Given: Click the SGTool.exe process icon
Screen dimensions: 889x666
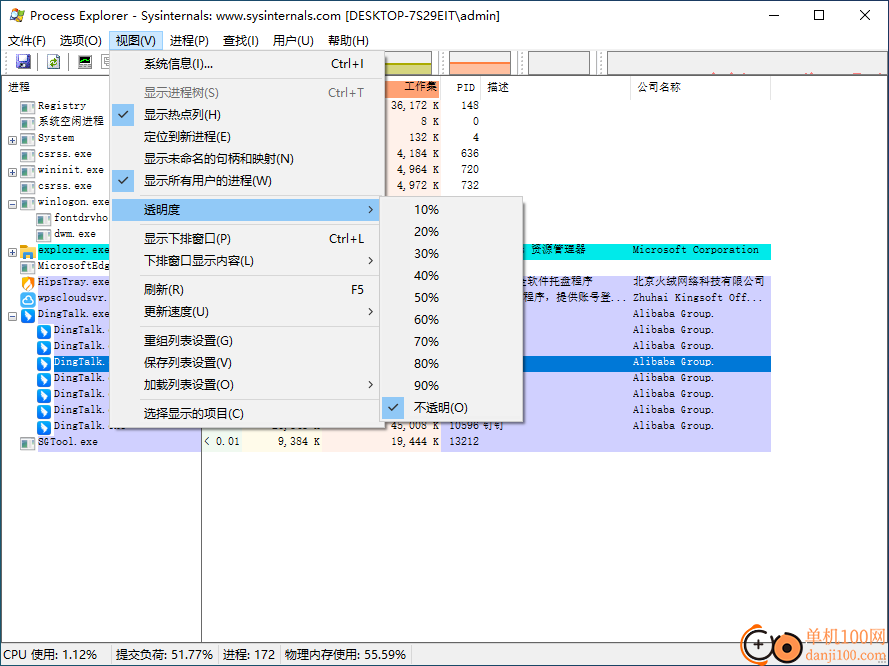Looking at the screenshot, I should click(27, 443).
